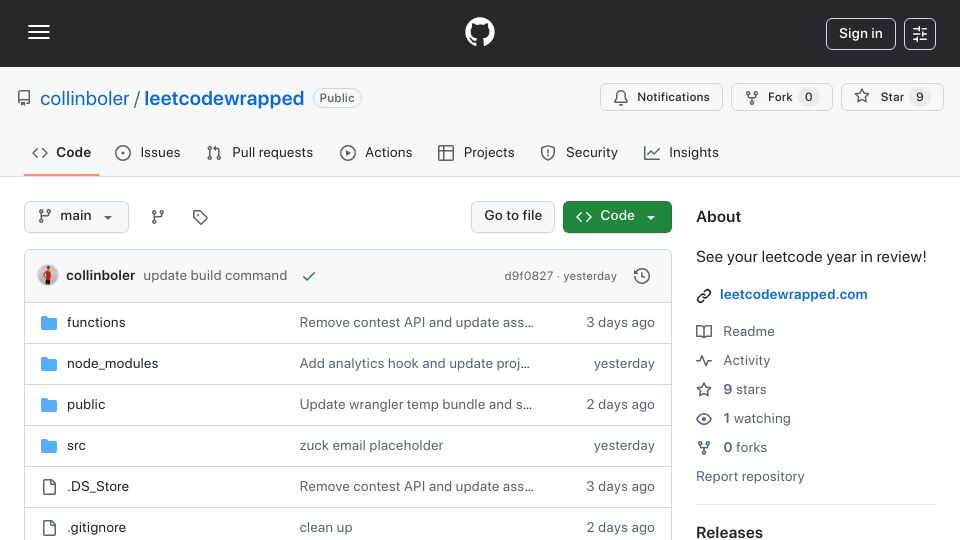Open the functions folder
This screenshot has height=540, width=960.
96,323
